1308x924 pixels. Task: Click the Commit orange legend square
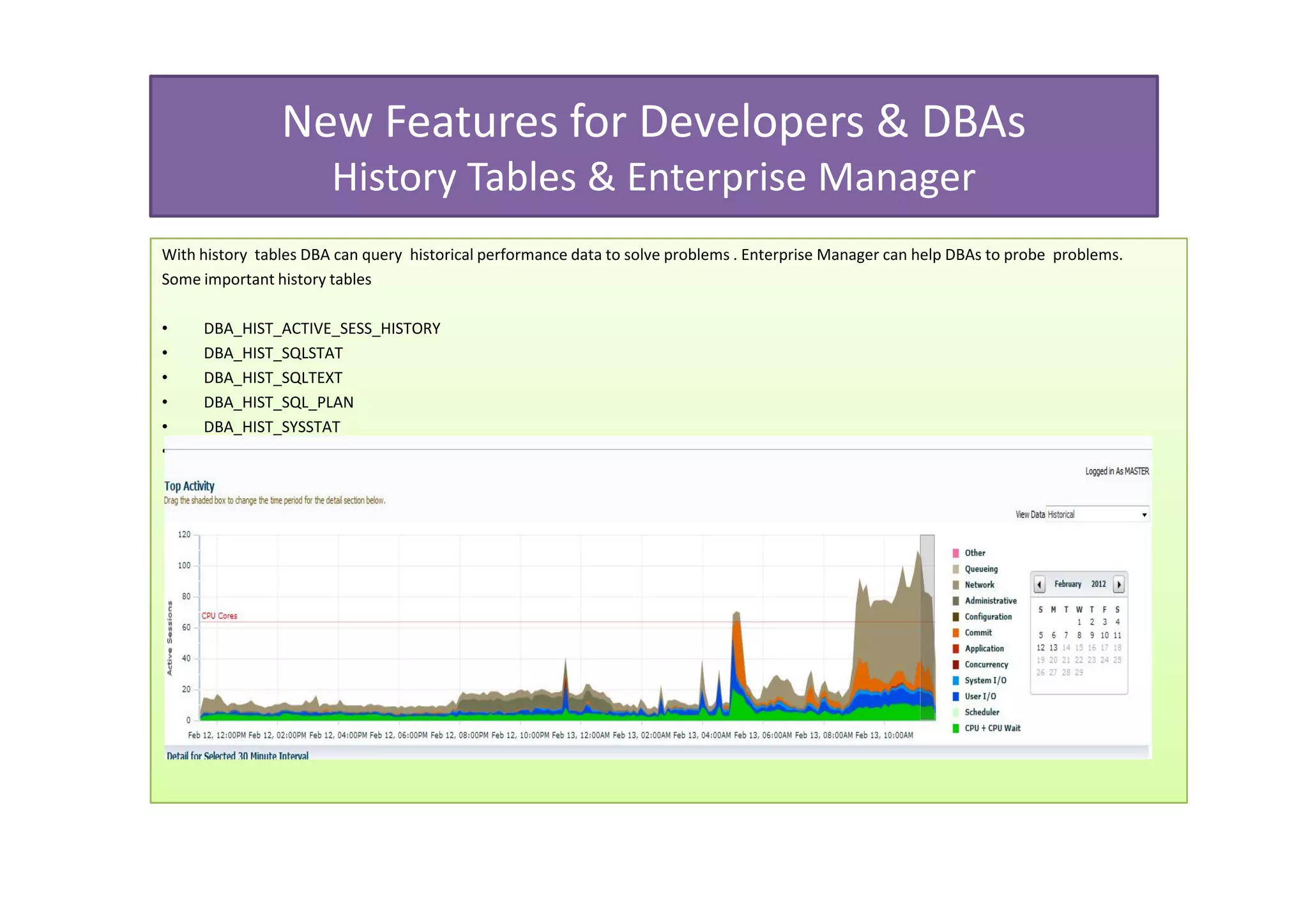pyautogui.click(x=955, y=633)
